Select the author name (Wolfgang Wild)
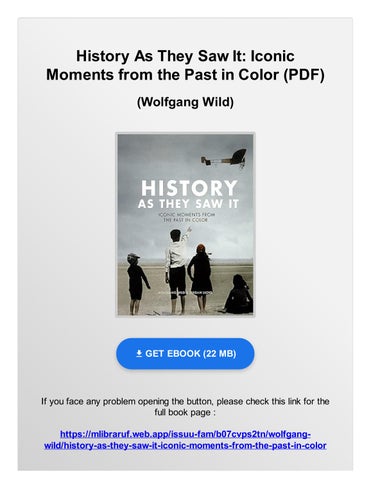Image resolution: width=371 pixels, height=480 pixels. (x=185, y=102)
